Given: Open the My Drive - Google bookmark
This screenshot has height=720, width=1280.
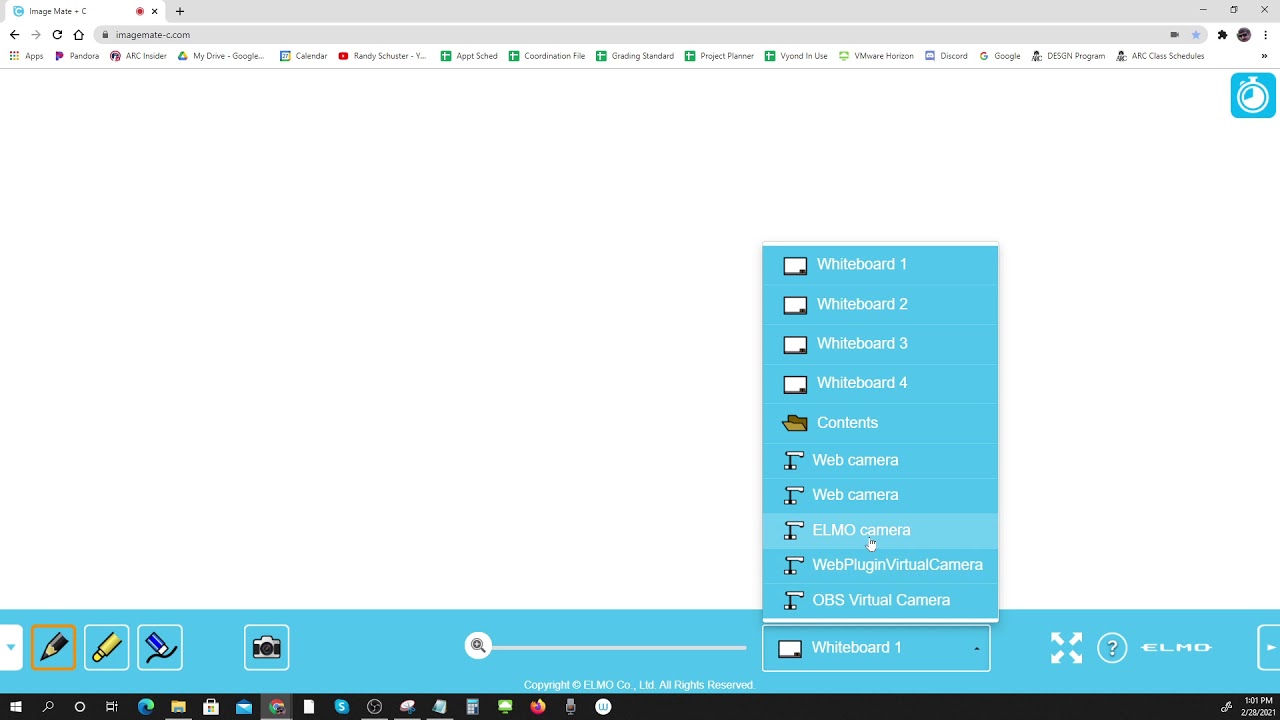Looking at the screenshot, I should click(x=221, y=56).
